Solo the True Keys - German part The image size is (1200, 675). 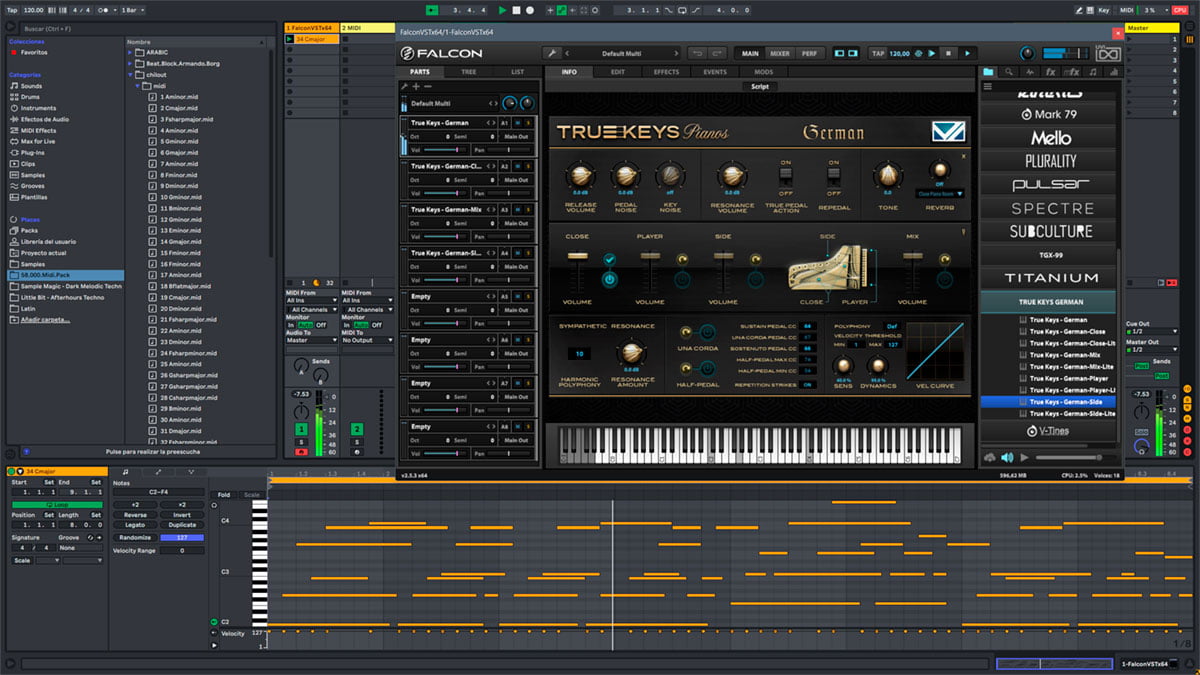[528, 123]
